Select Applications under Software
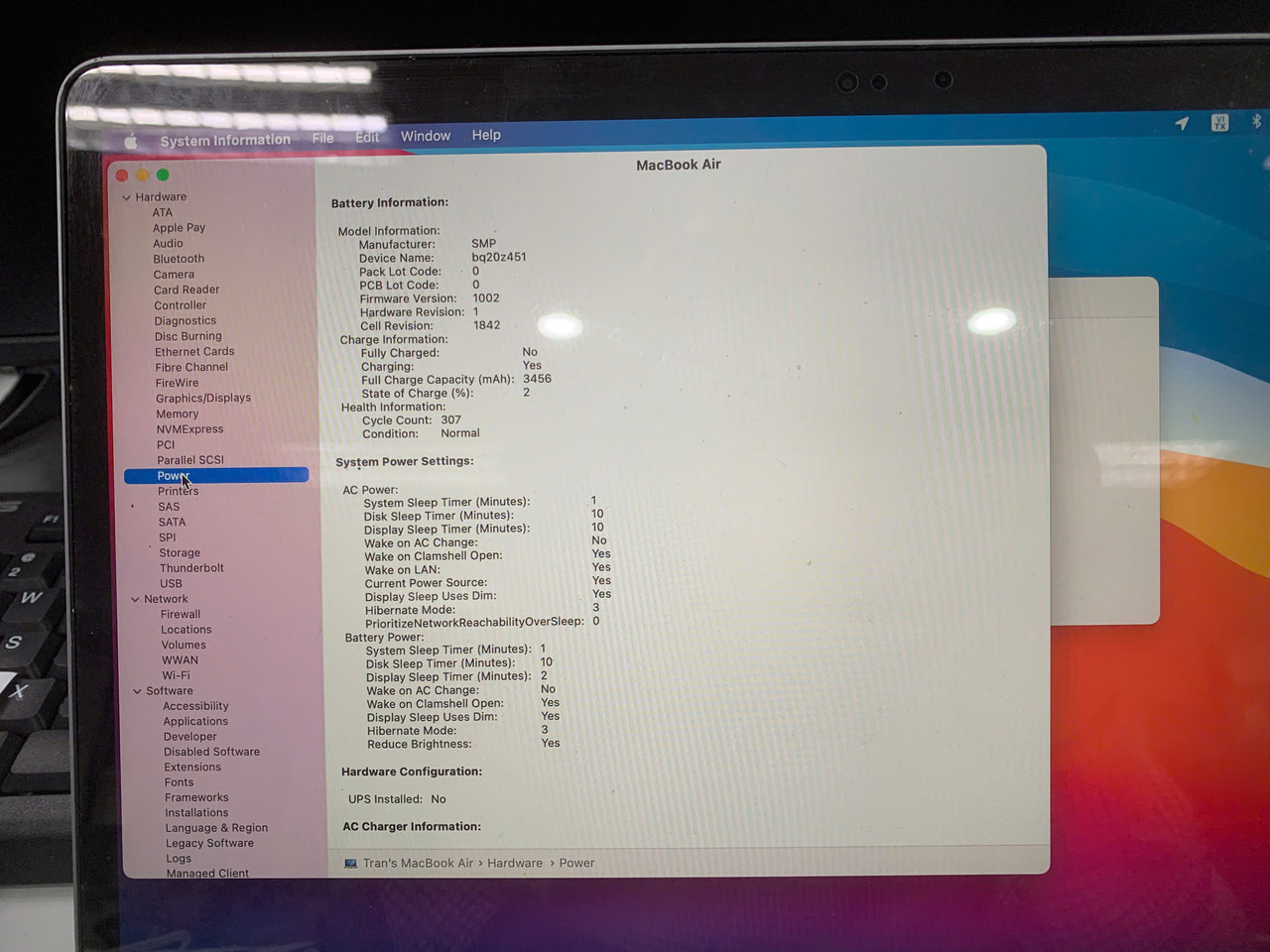 (195, 722)
